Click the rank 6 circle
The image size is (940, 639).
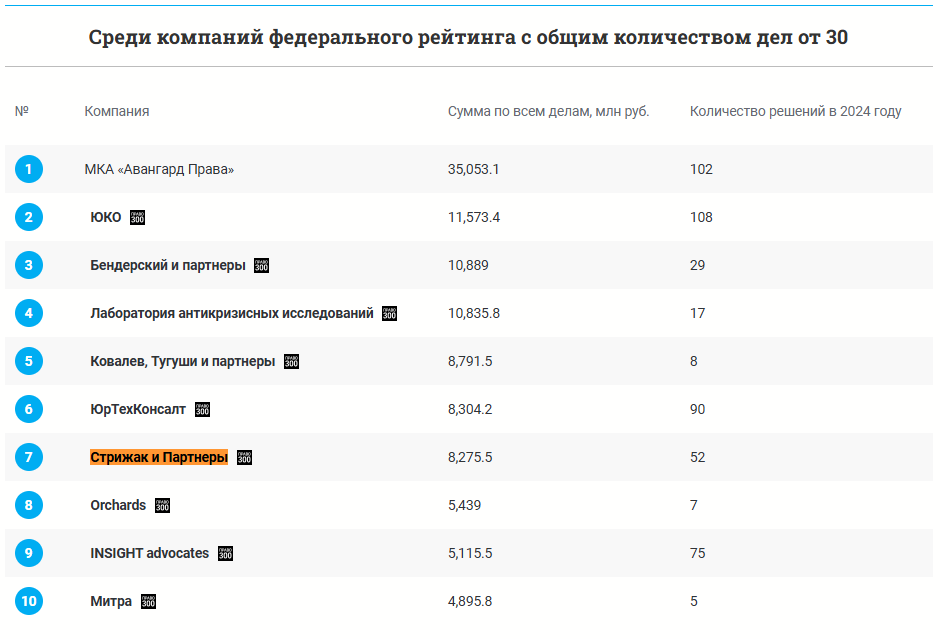coord(29,409)
